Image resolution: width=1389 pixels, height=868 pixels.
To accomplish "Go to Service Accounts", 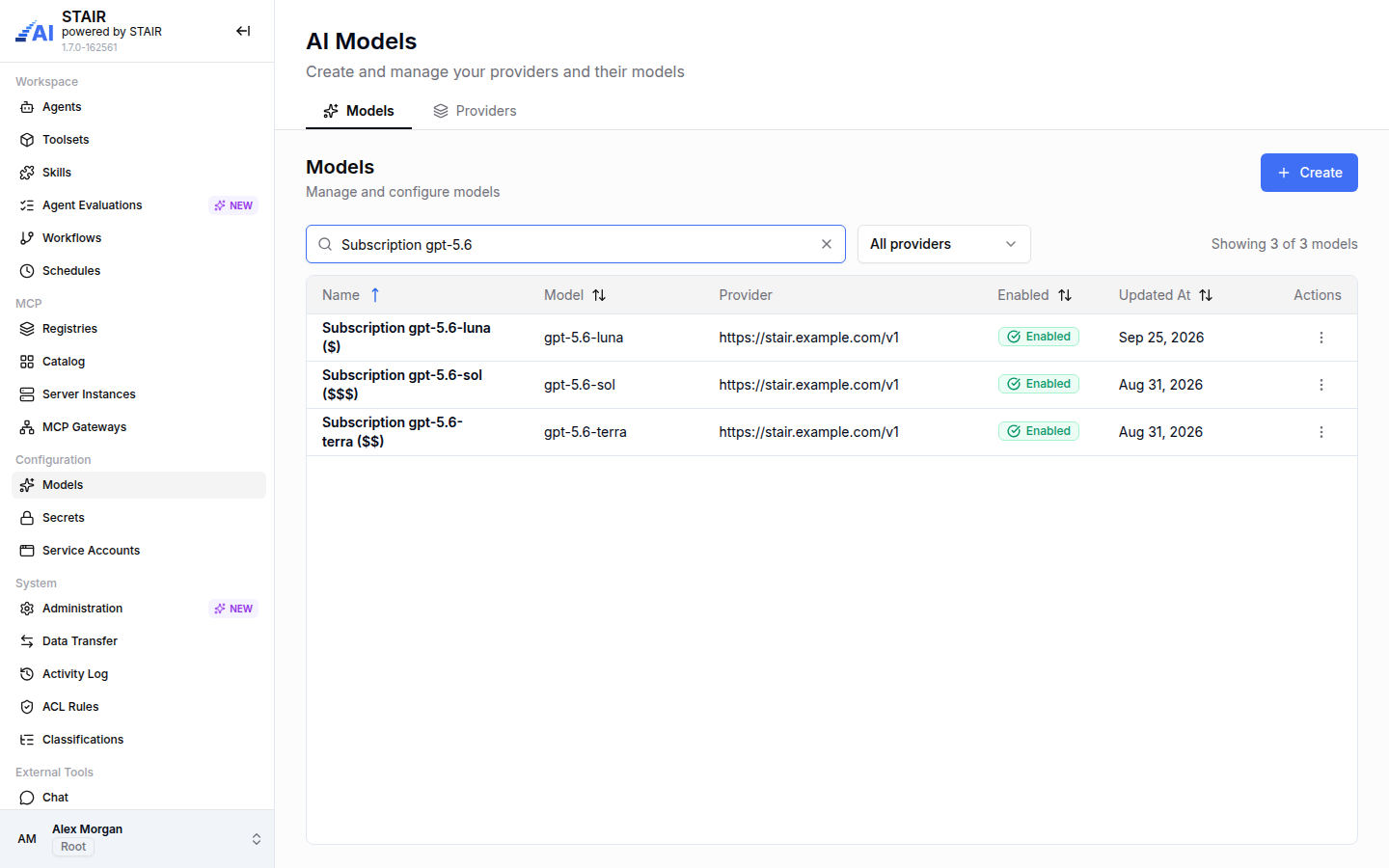I will [139, 551].
